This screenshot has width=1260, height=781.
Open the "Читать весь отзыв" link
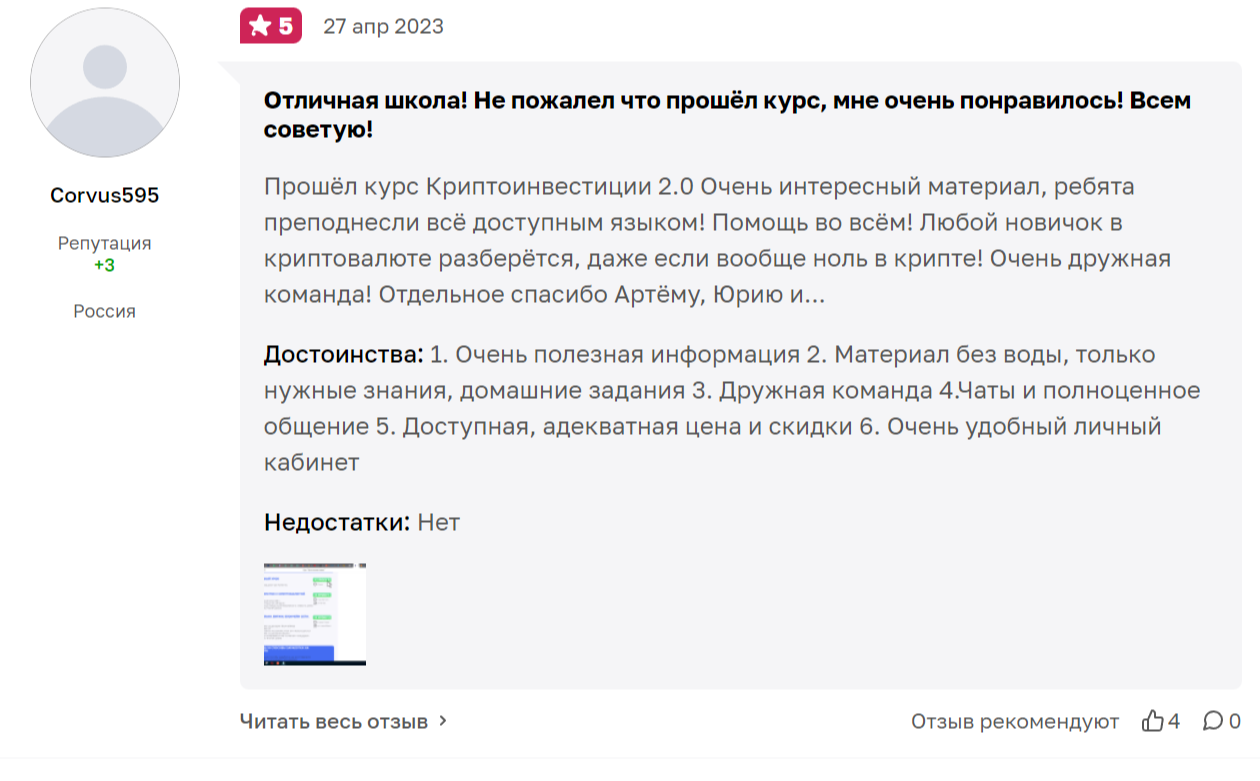tap(334, 721)
